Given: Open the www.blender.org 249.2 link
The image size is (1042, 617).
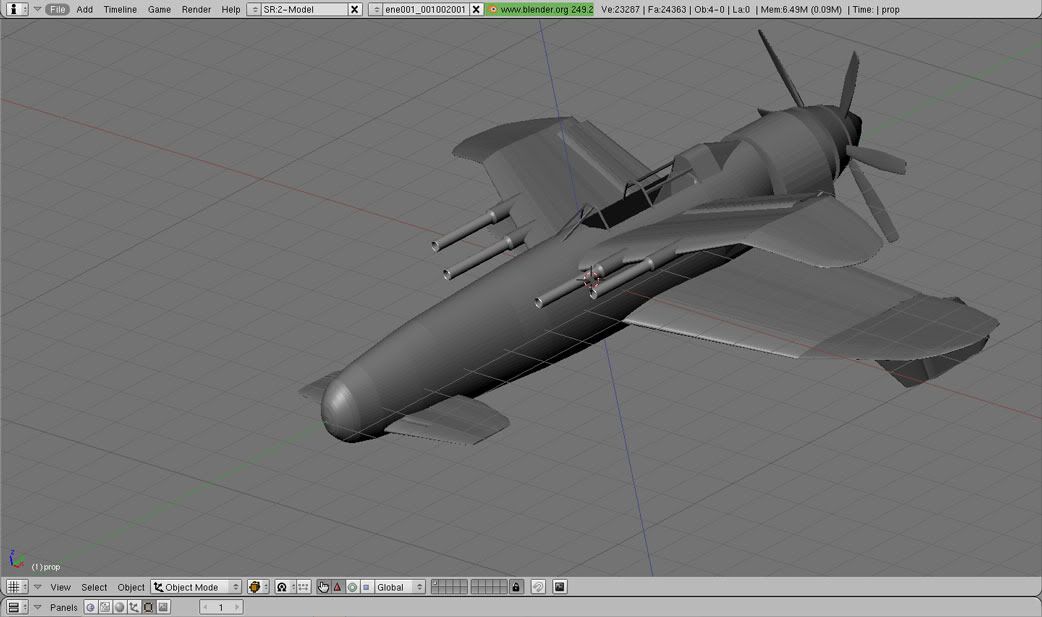Looking at the screenshot, I should tap(540, 9).
